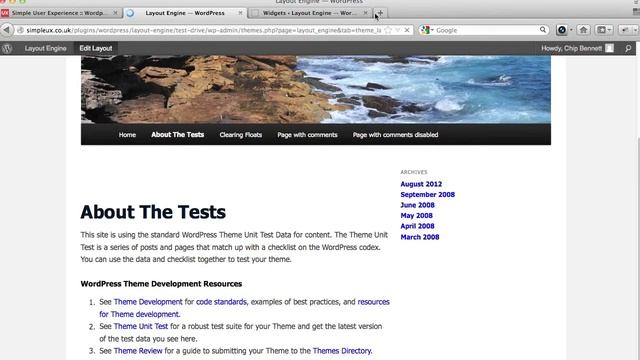Open Page with comments disabled link
The image size is (640, 360).
pyautogui.click(x=396, y=135)
